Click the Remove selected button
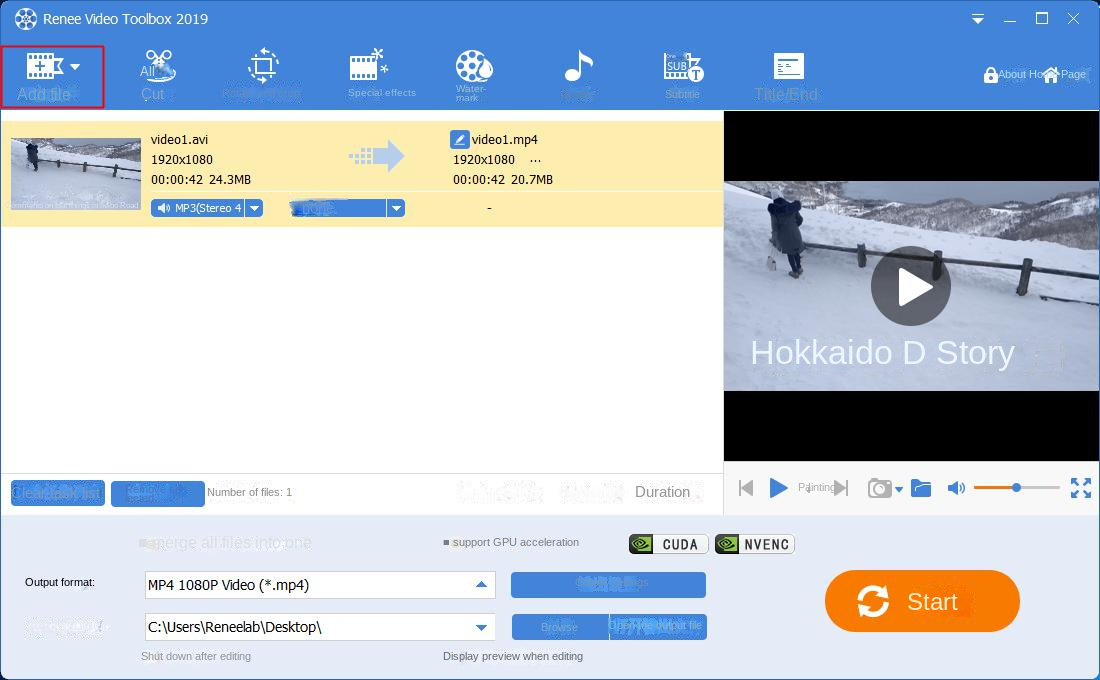The height and width of the screenshot is (680, 1100). 157,493
